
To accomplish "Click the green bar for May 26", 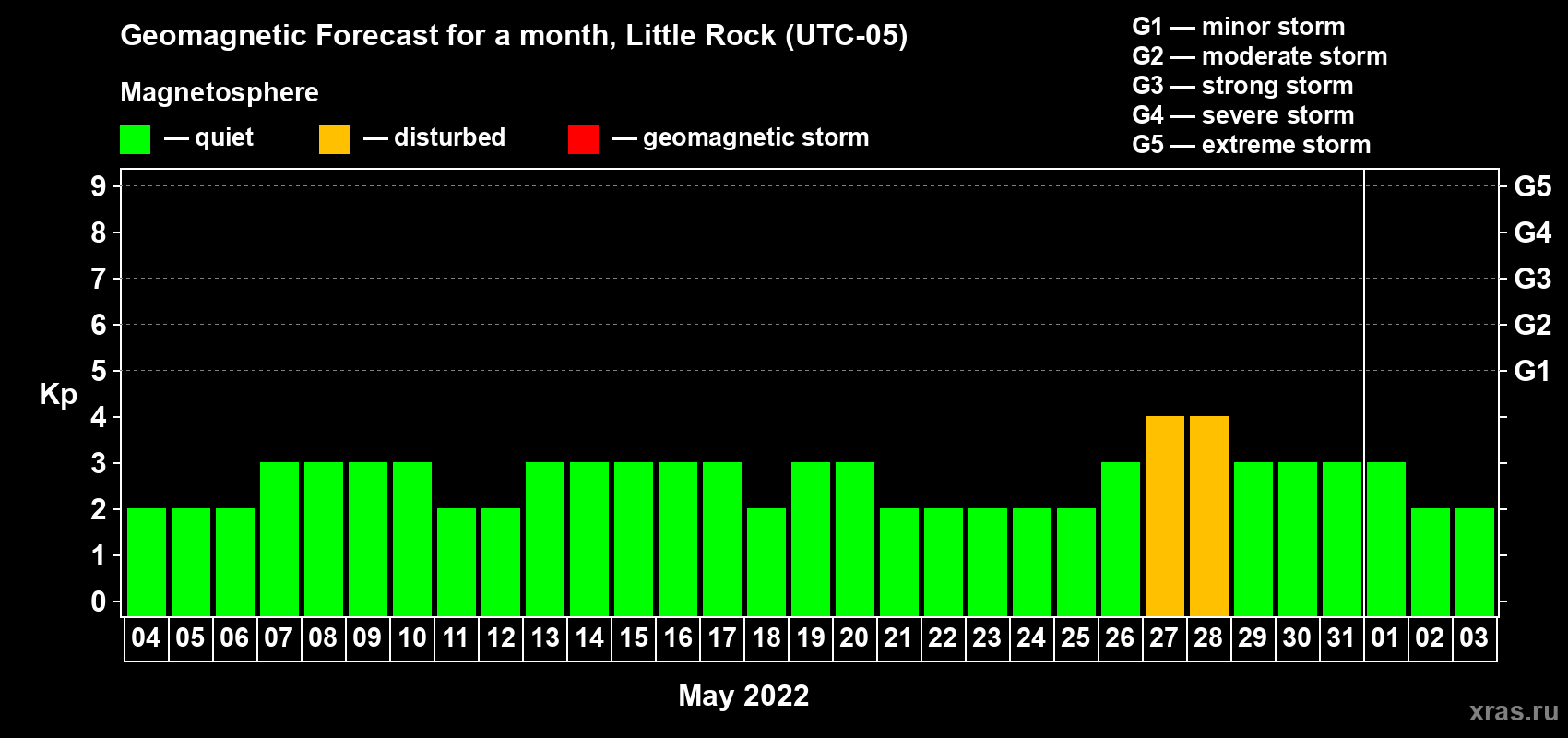I will [x=1121, y=539].
